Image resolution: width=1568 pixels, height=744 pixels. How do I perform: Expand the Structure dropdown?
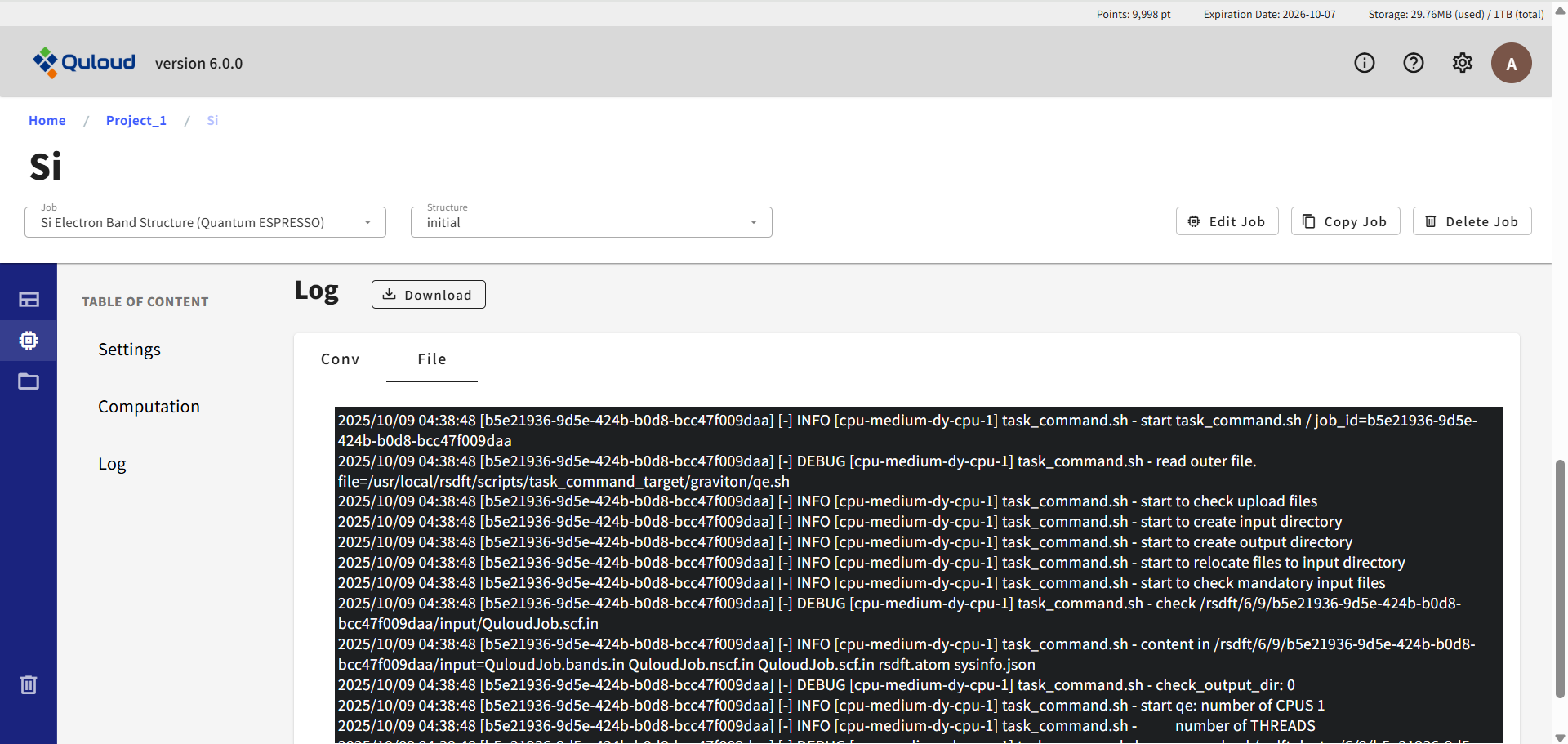[x=591, y=222]
